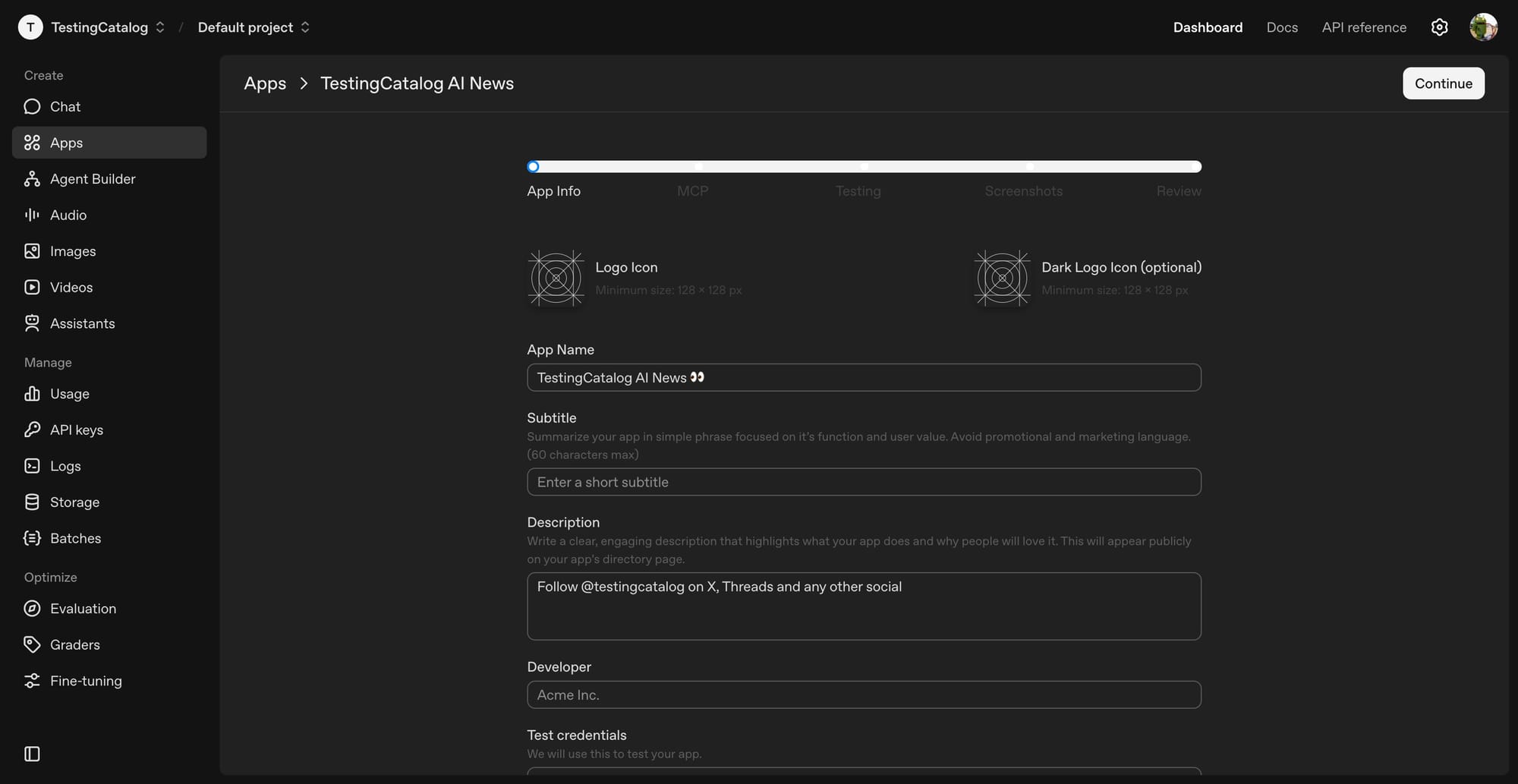Screen dimensions: 1518x784
Task: Collapse the sidebar with the panel icon
Action: pyautogui.click(x=31, y=753)
